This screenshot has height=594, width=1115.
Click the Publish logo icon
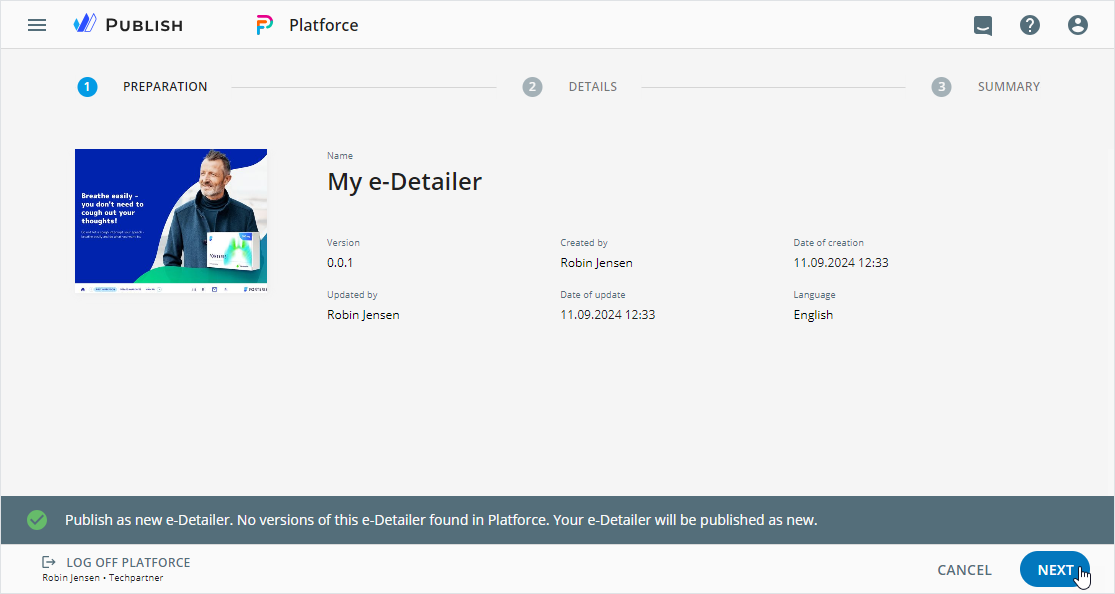[x=85, y=24]
